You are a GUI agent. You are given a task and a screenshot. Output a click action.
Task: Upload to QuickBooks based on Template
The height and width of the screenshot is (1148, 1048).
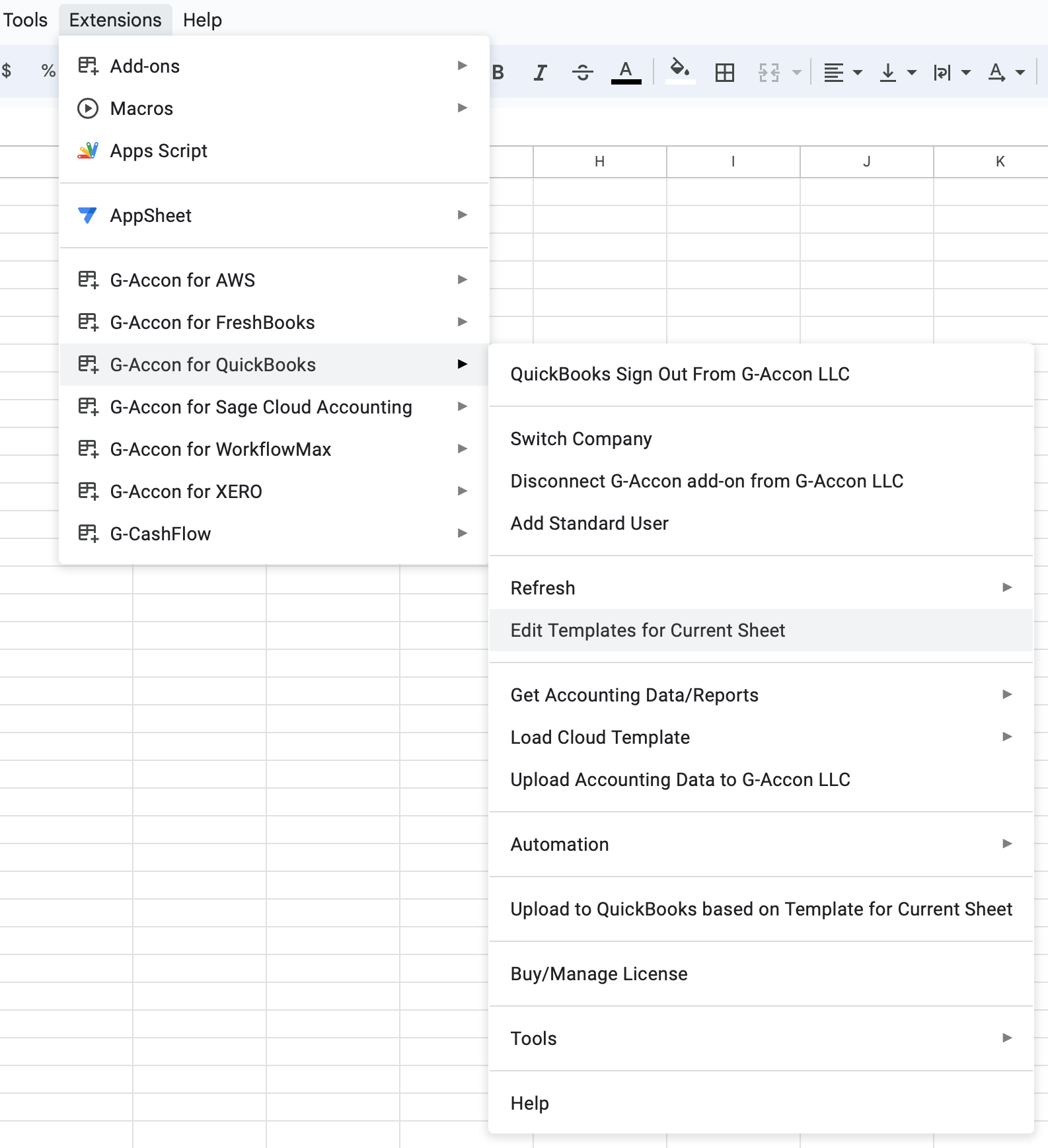tap(761, 909)
